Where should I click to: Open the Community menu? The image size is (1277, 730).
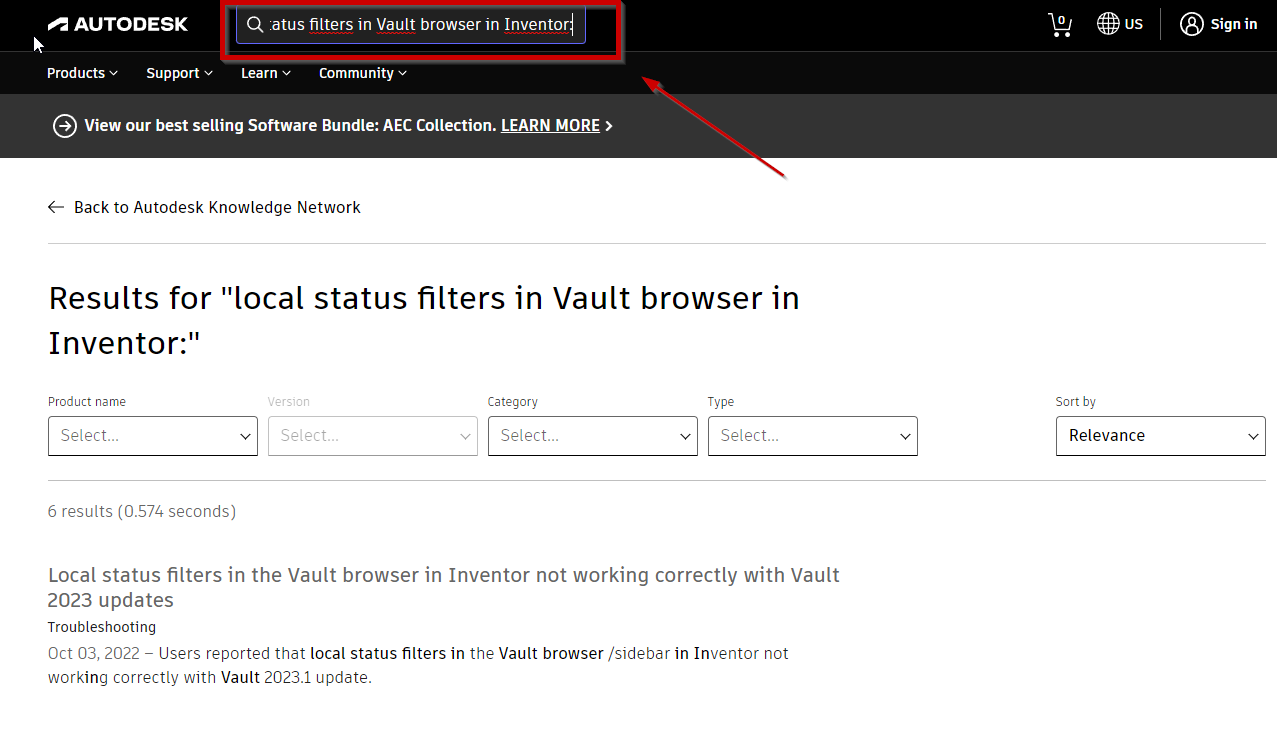pos(362,73)
